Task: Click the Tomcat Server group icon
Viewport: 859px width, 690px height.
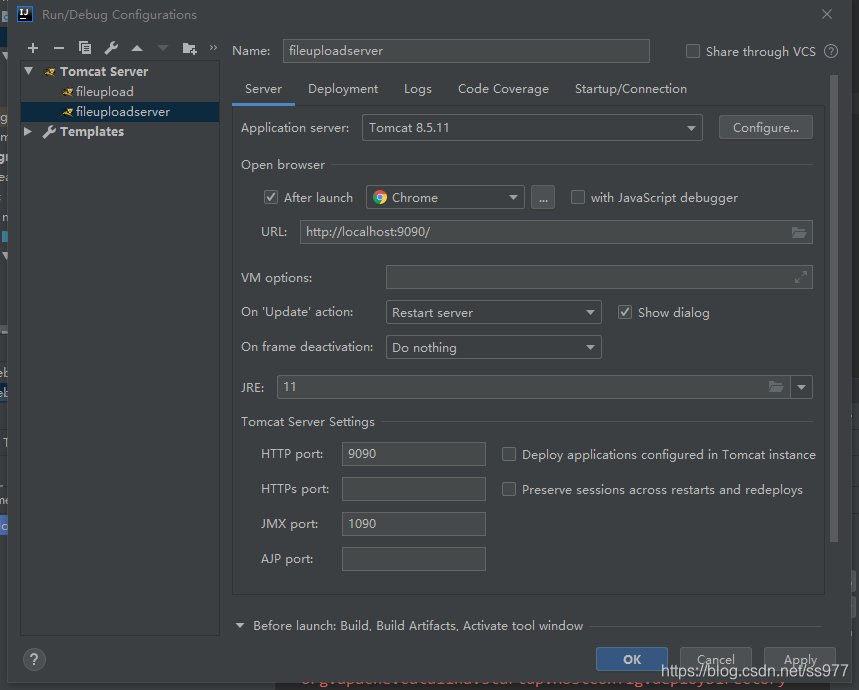Action: tap(50, 72)
